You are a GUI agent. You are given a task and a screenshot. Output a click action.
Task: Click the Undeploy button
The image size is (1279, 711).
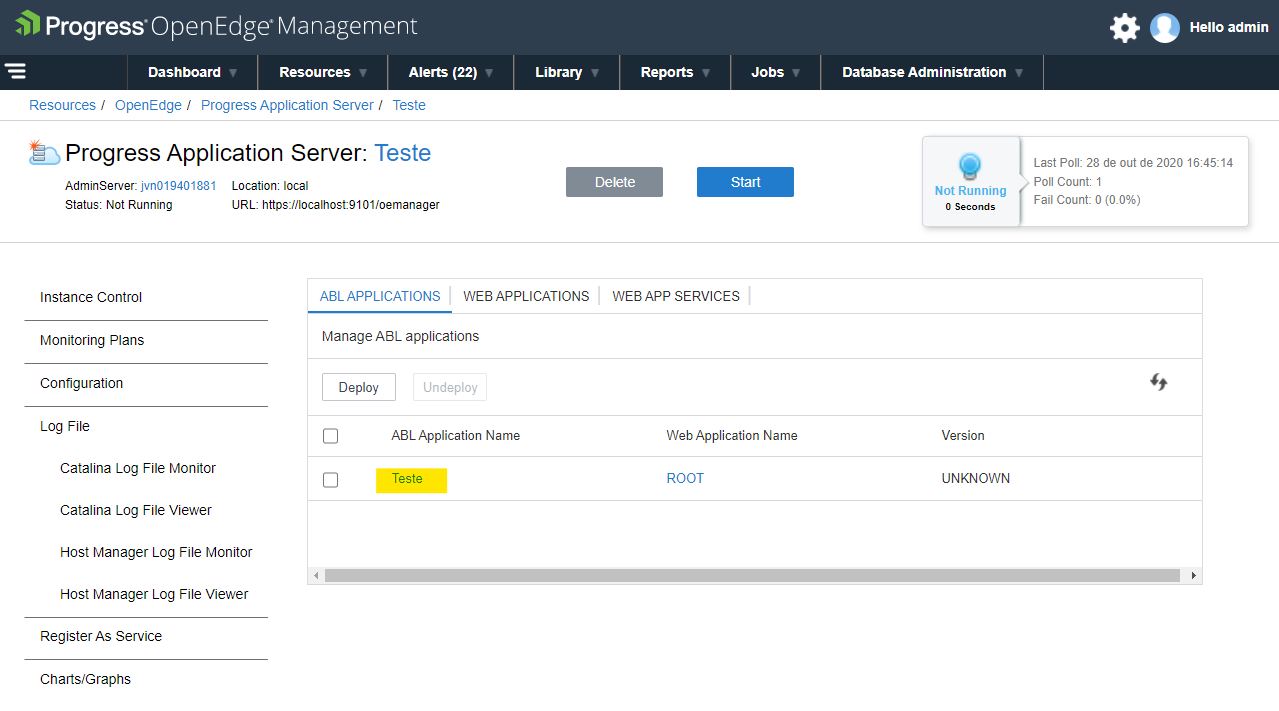point(450,387)
